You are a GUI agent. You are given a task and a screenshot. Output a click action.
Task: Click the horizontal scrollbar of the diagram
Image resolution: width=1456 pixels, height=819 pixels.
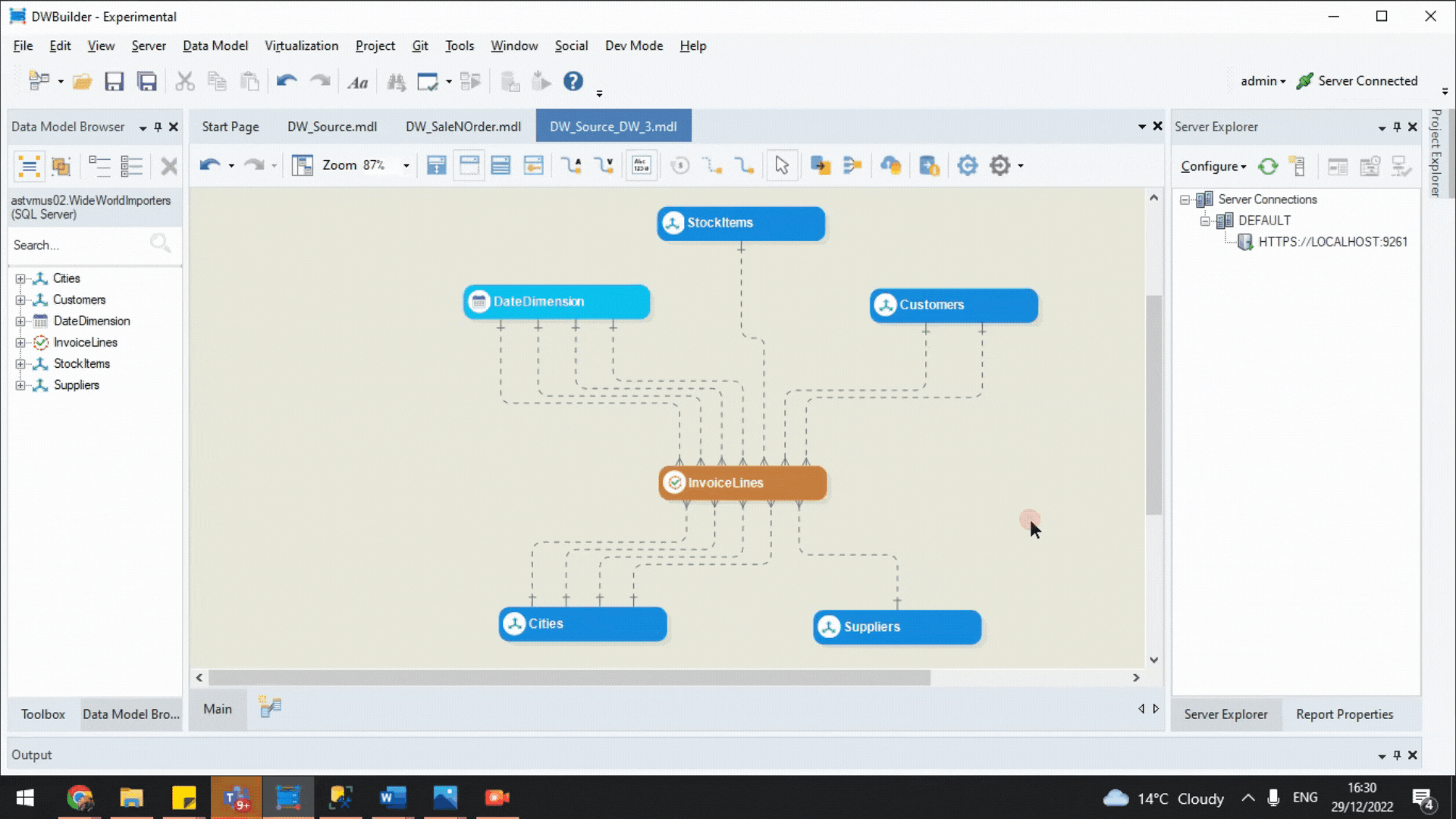pyautogui.click(x=569, y=677)
